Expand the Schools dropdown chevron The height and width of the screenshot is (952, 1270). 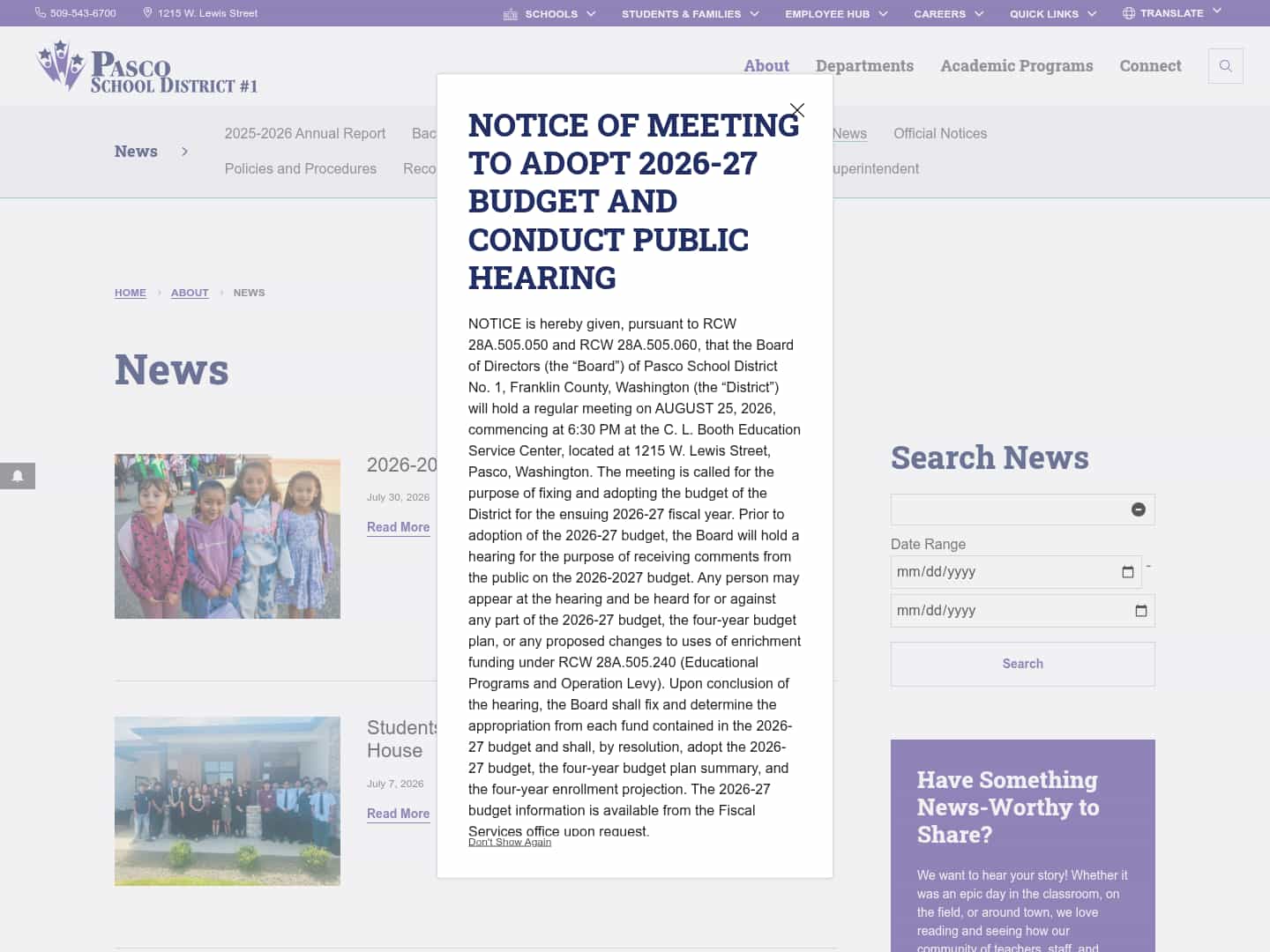click(591, 13)
